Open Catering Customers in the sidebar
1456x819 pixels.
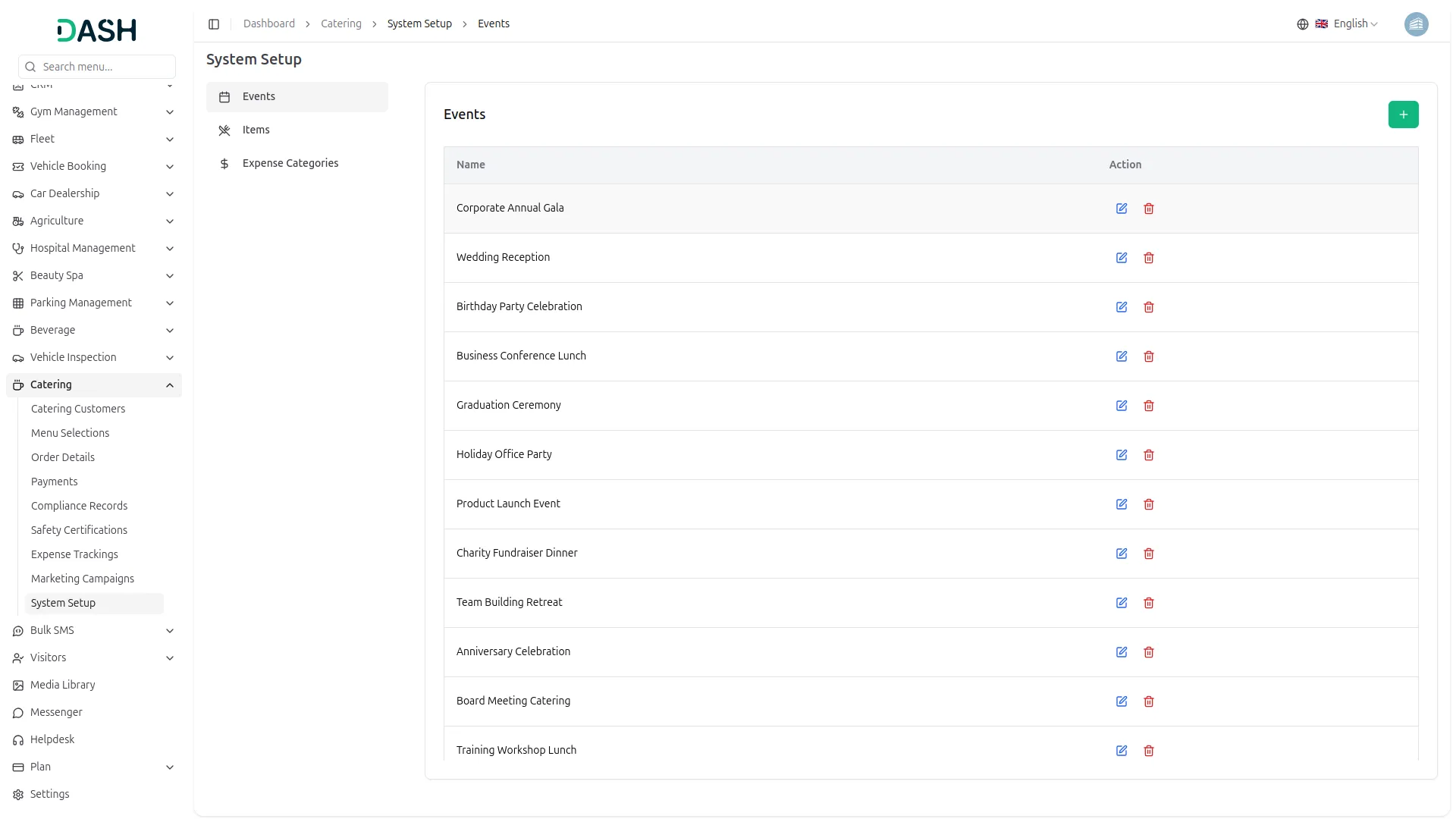click(78, 409)
